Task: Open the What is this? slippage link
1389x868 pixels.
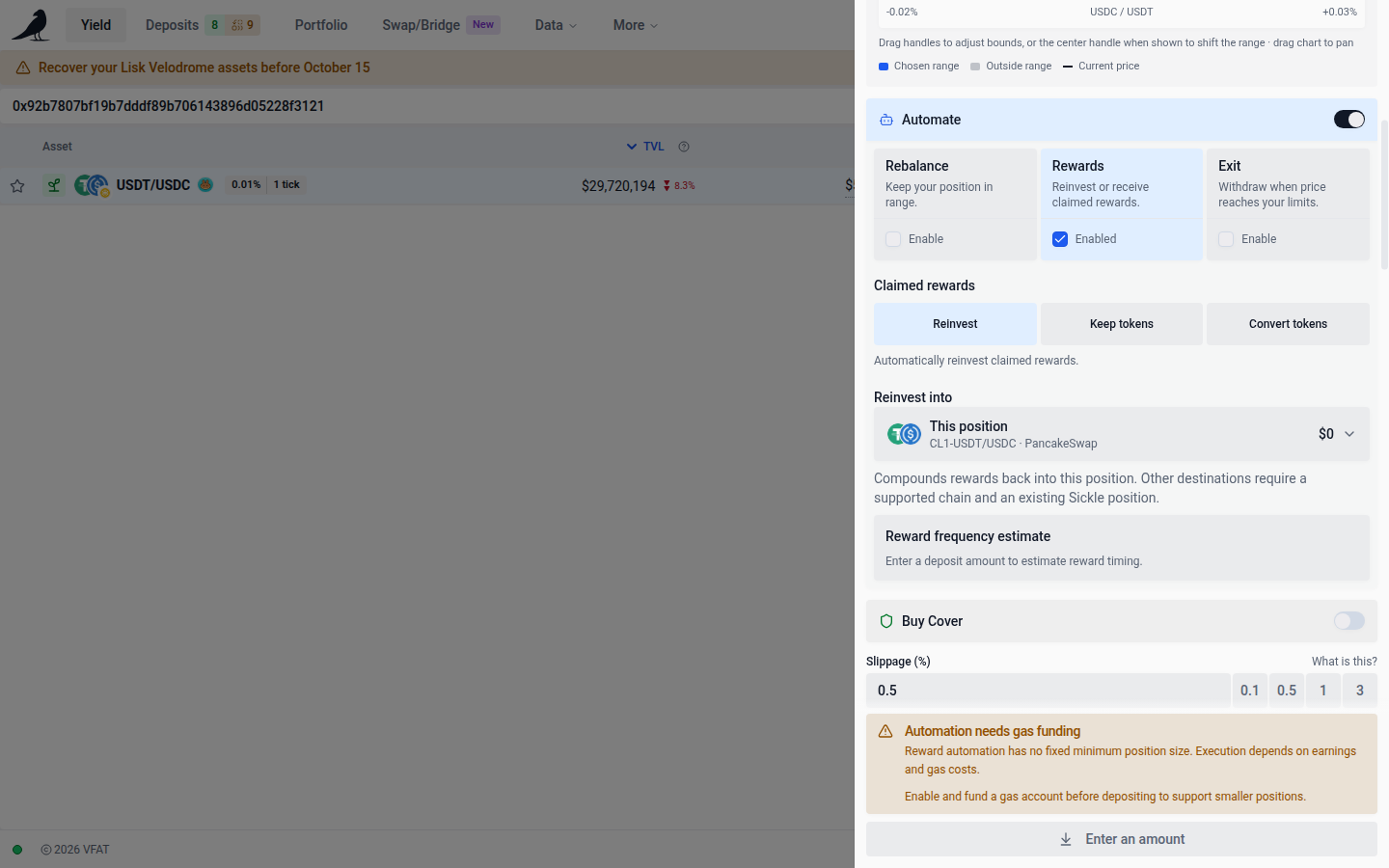Action: point(1344,662)
